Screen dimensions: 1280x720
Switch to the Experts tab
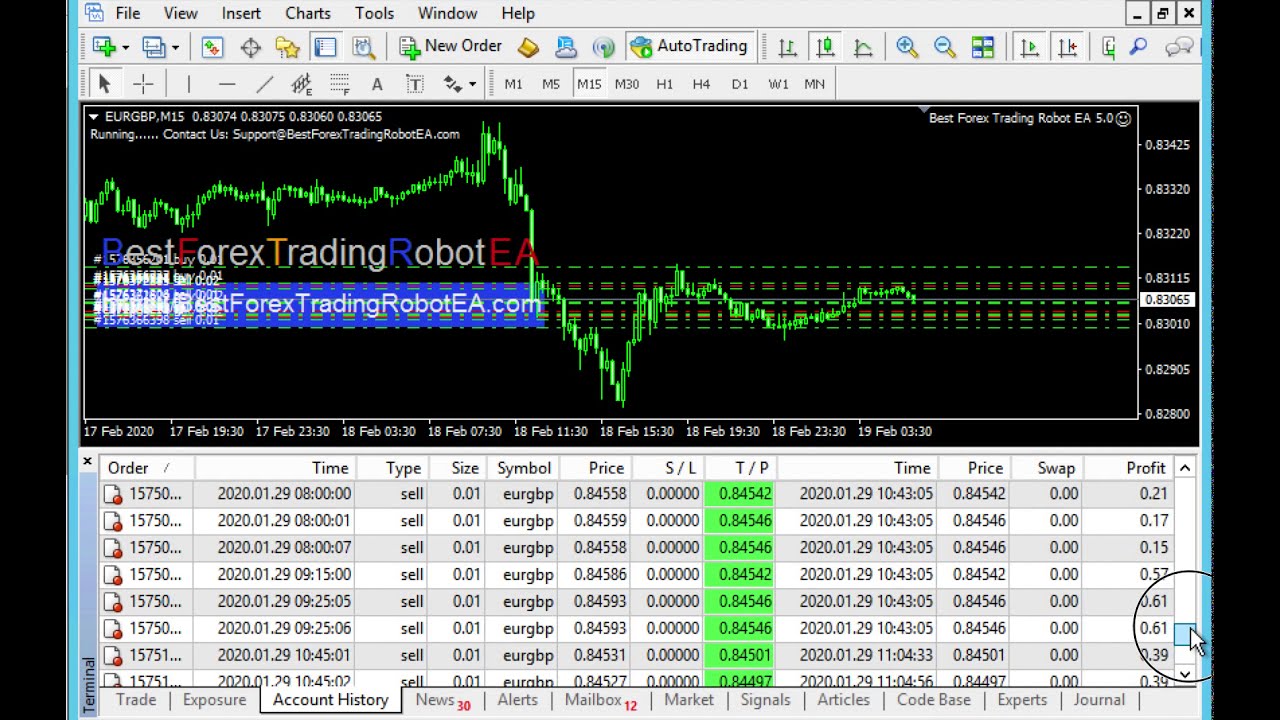pyautogui.click(x=1022, y=700)
